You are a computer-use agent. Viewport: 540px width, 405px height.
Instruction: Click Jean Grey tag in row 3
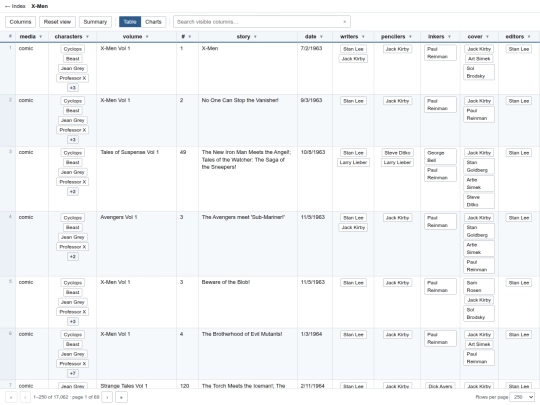pyautogui.click(x=73, y=172)
